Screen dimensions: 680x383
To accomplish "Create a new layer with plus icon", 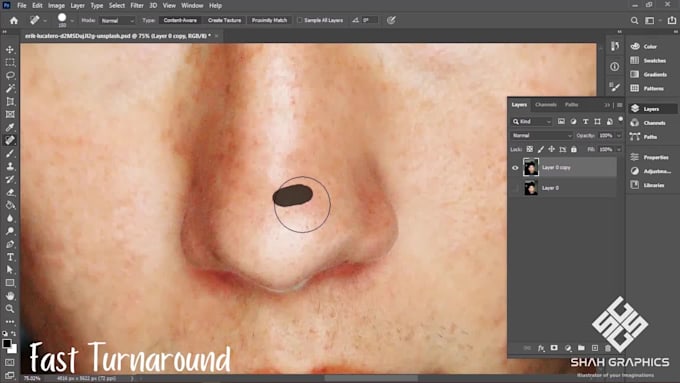I will tap(595, 348).
